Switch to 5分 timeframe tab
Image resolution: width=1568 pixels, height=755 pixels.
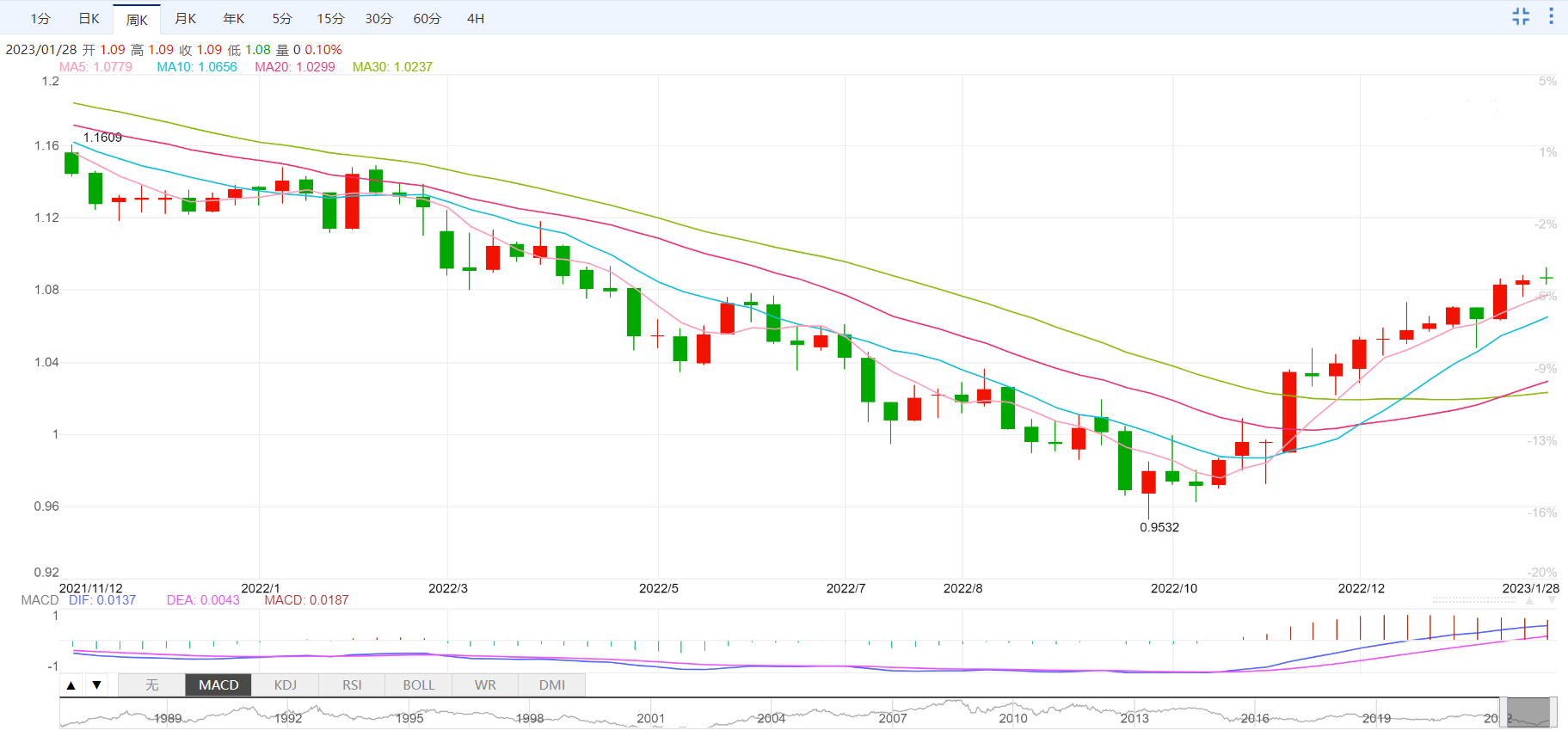[282, 19]
